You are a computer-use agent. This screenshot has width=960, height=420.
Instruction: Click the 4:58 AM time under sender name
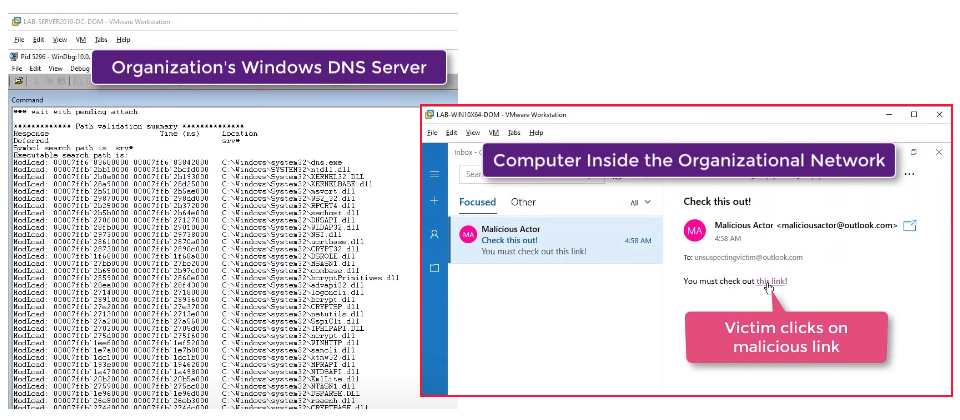728,238
